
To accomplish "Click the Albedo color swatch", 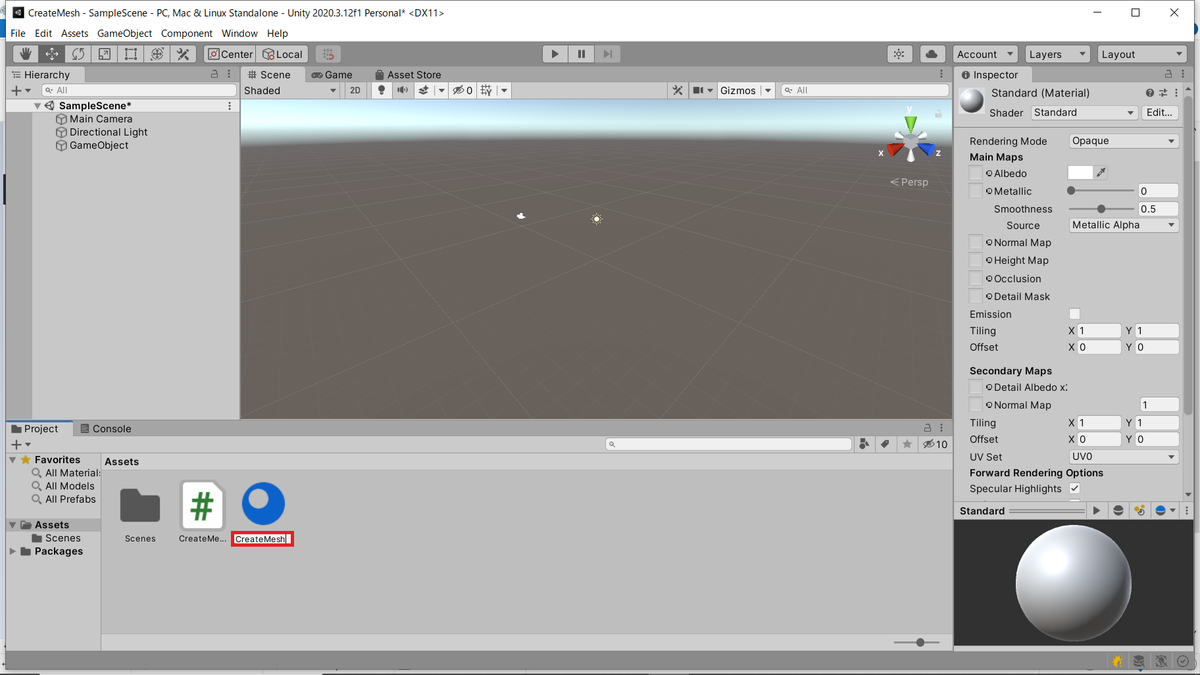I will tap(1081, 173).
